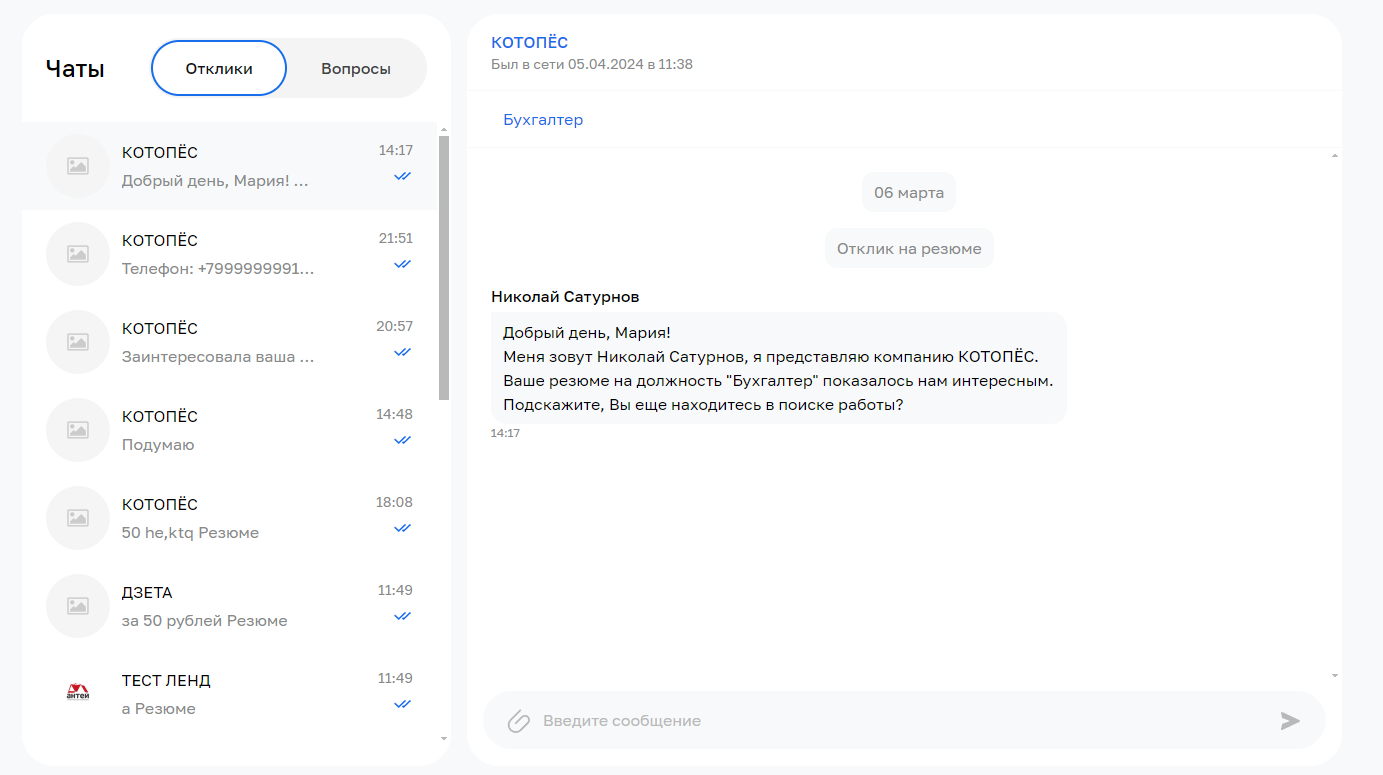Click the ТЕСТ ЛЕНД company logo avatar
Screen dimensions: 1383x775
tap(78, 693)
